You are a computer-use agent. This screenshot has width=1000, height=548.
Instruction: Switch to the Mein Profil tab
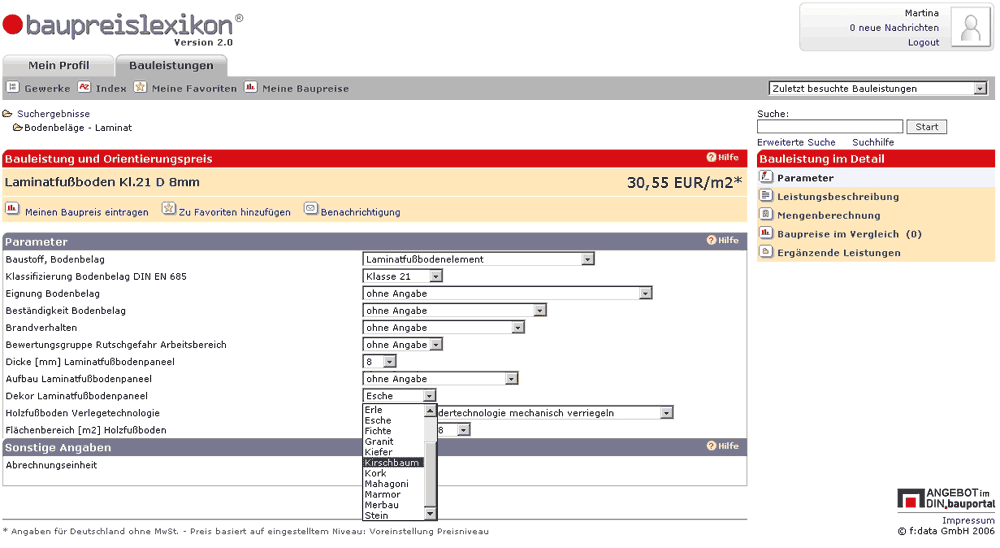(58, 66)
